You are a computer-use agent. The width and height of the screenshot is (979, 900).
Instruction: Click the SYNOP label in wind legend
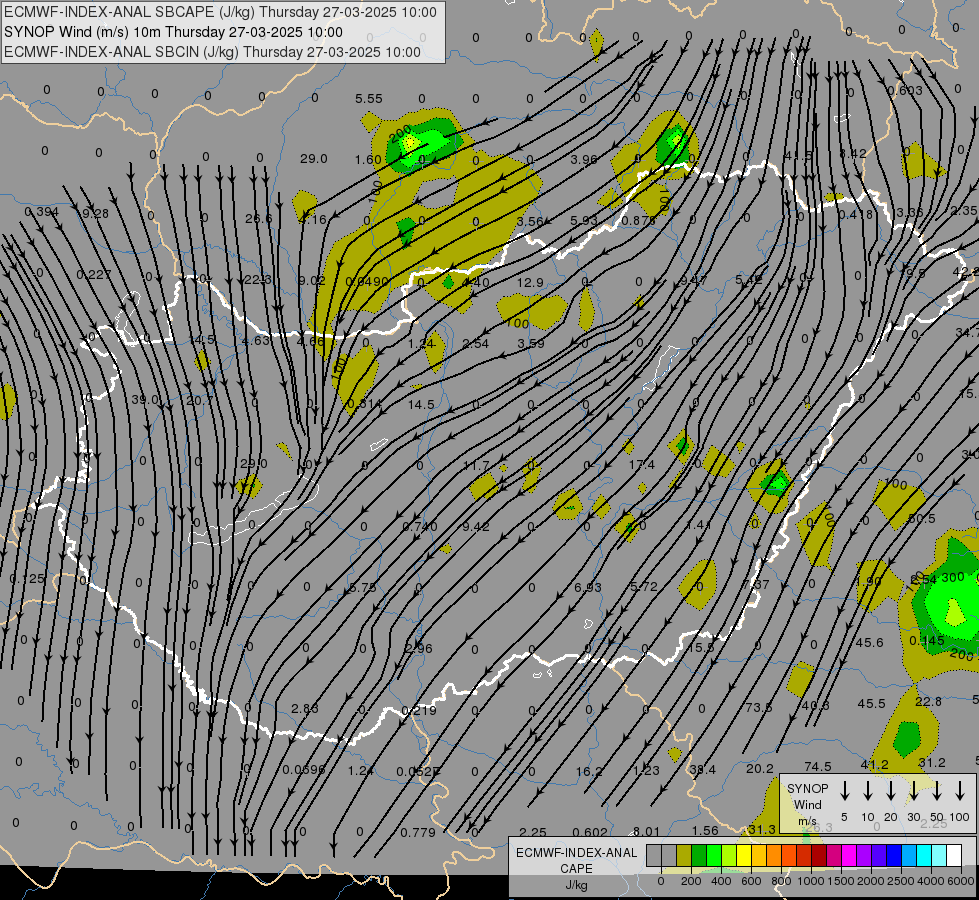[x=807, y=788]
